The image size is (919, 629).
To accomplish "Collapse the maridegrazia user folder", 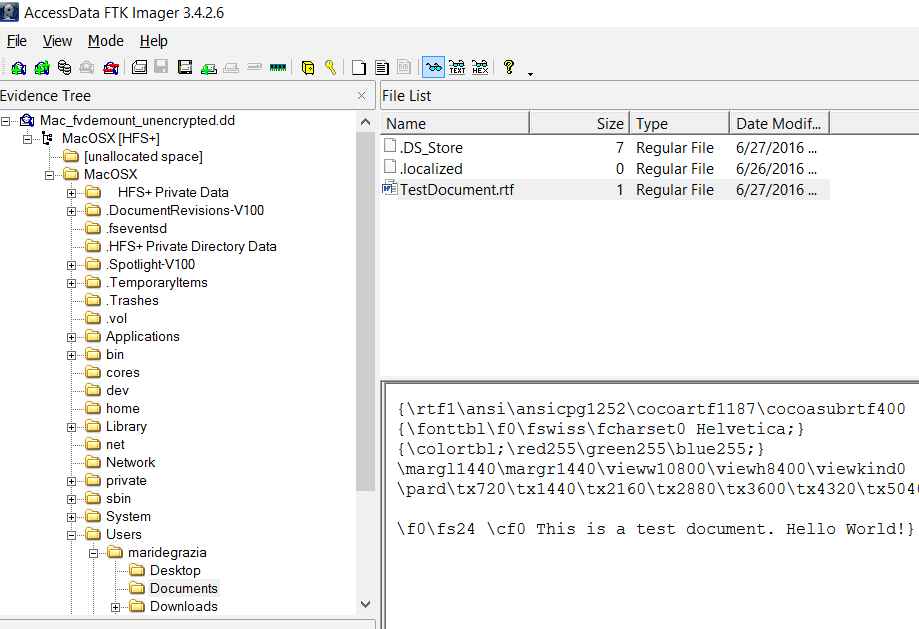I will click(x=93, y=554).
